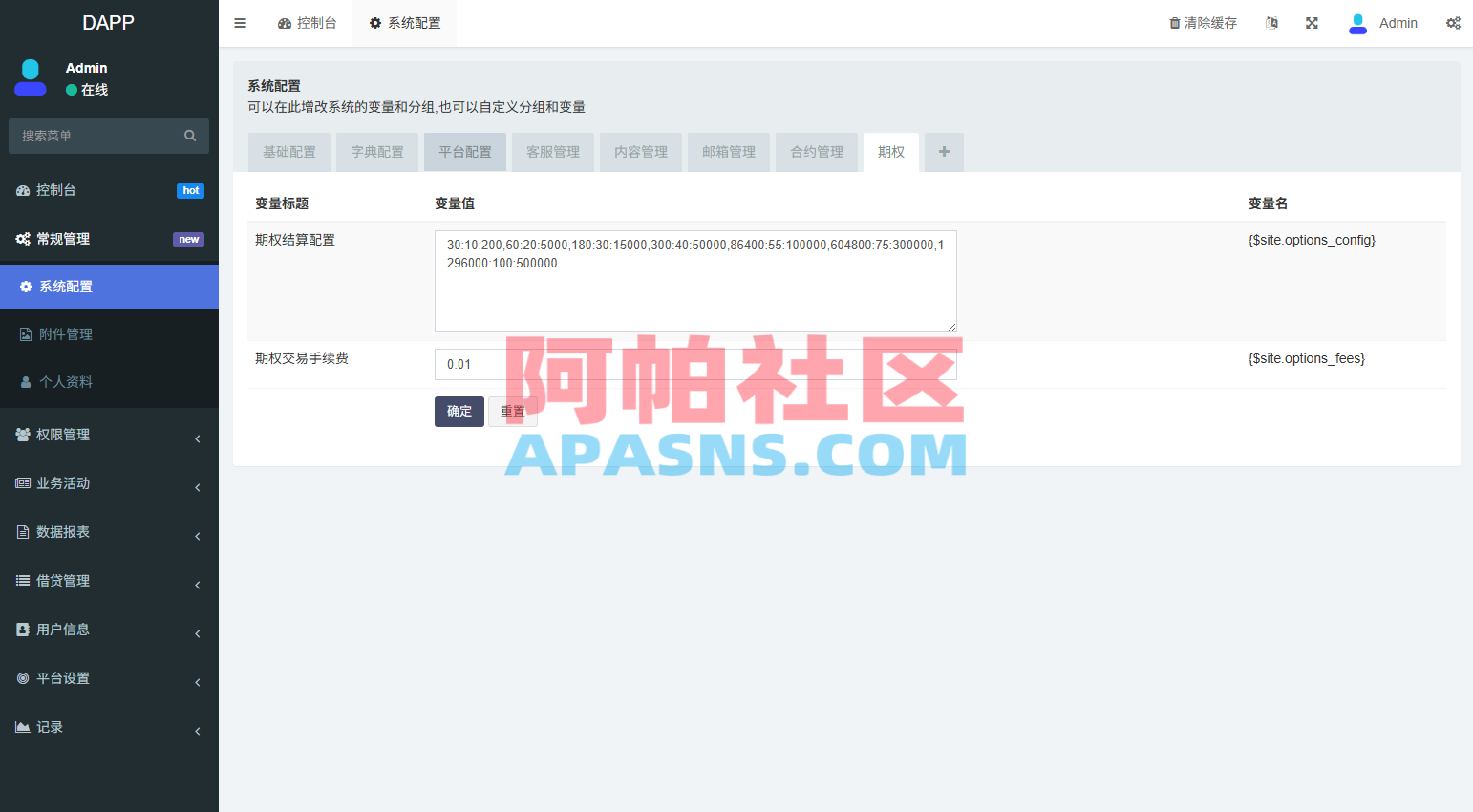Expand the 平台设置 menu arrow
This screenshot has width=1473, height=812.
coord(198,682)
